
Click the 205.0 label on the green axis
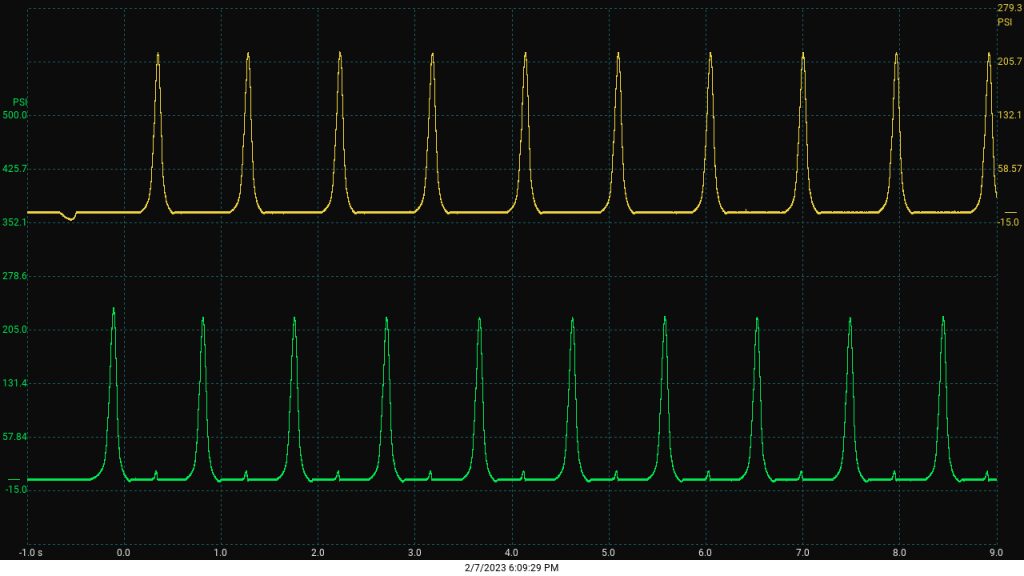coord(15,329)
